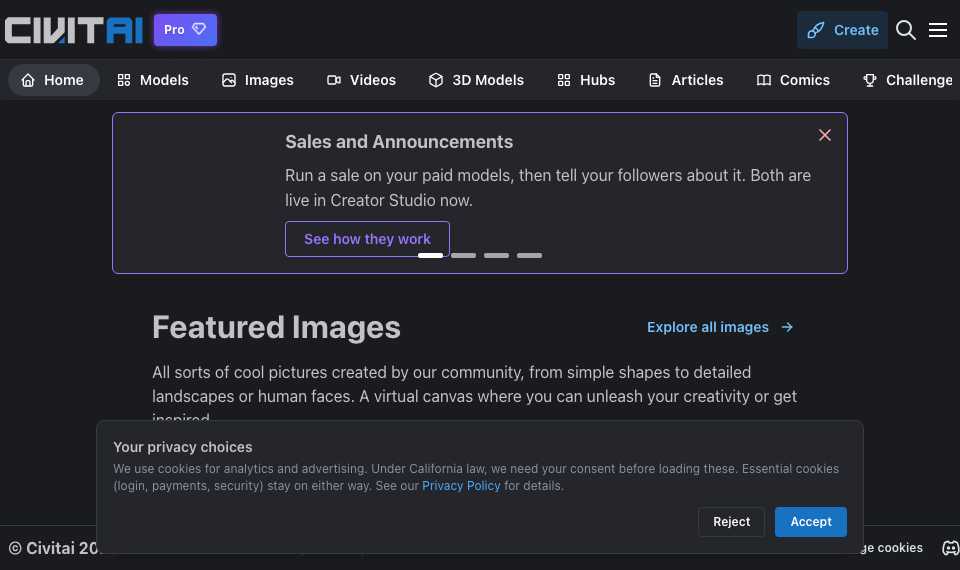Open the search magnifier icon

[906, 30]
